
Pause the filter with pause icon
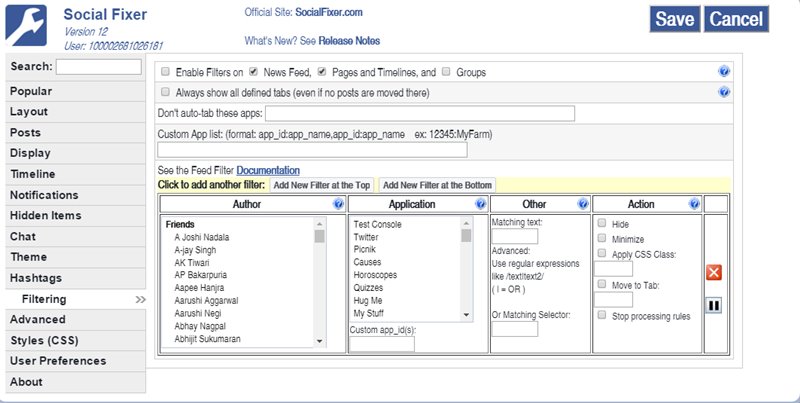tap(714, 306)
